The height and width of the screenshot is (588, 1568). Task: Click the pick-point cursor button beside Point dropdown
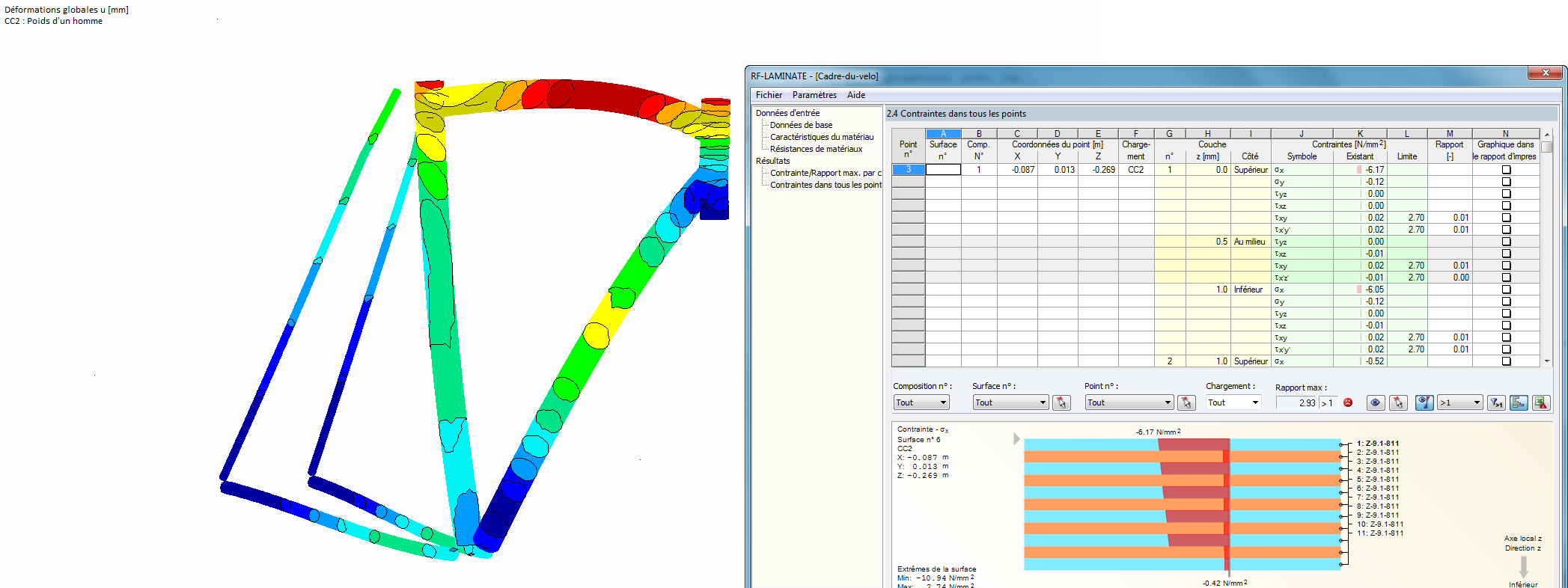[1186, 402]
